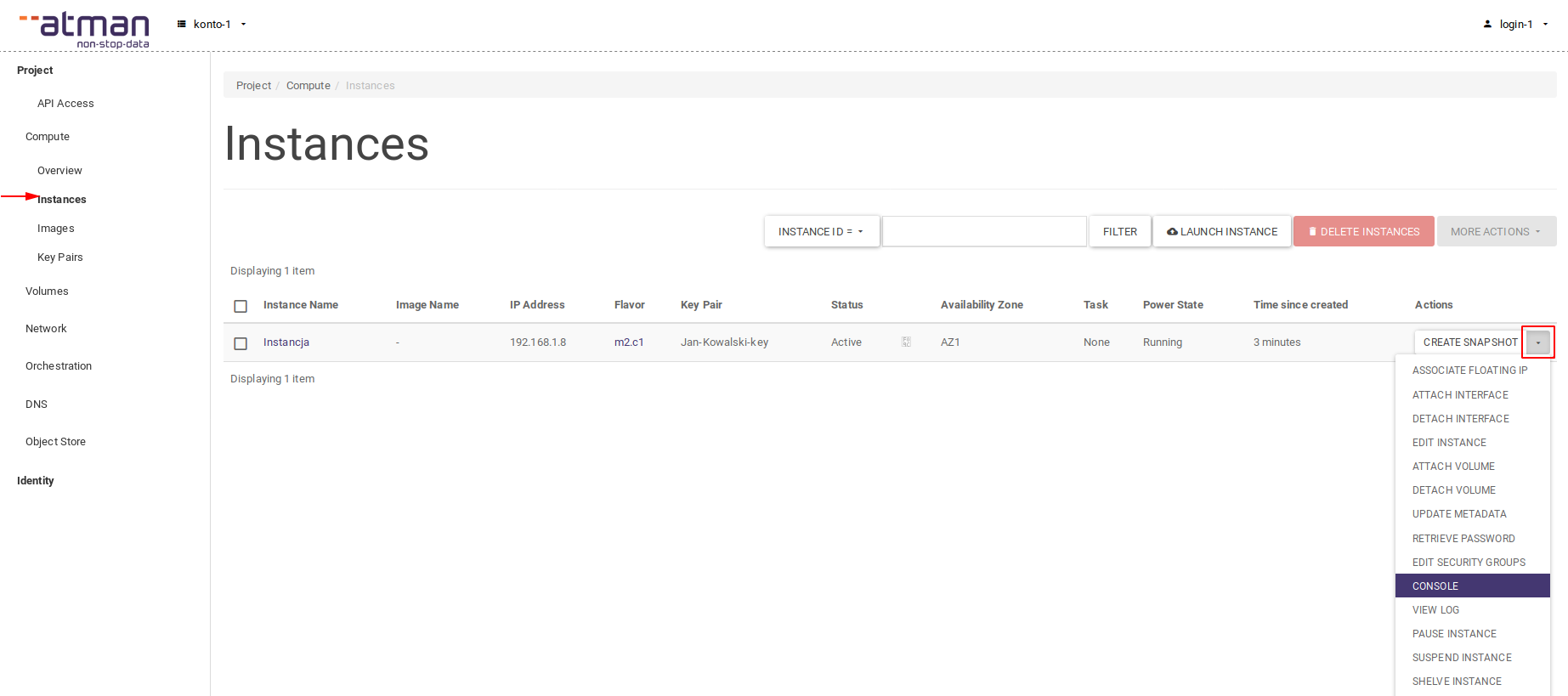Open the Instancja instance link

tap(286, 342)
